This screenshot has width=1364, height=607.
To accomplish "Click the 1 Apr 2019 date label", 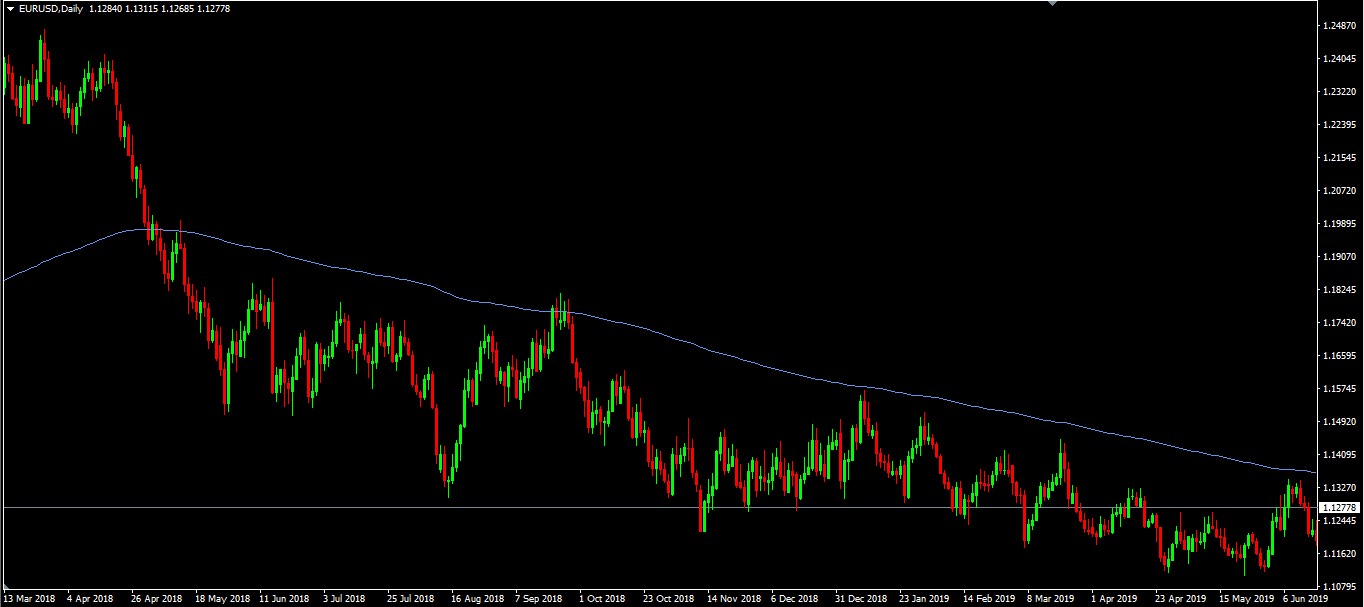I will [1115, 599].
